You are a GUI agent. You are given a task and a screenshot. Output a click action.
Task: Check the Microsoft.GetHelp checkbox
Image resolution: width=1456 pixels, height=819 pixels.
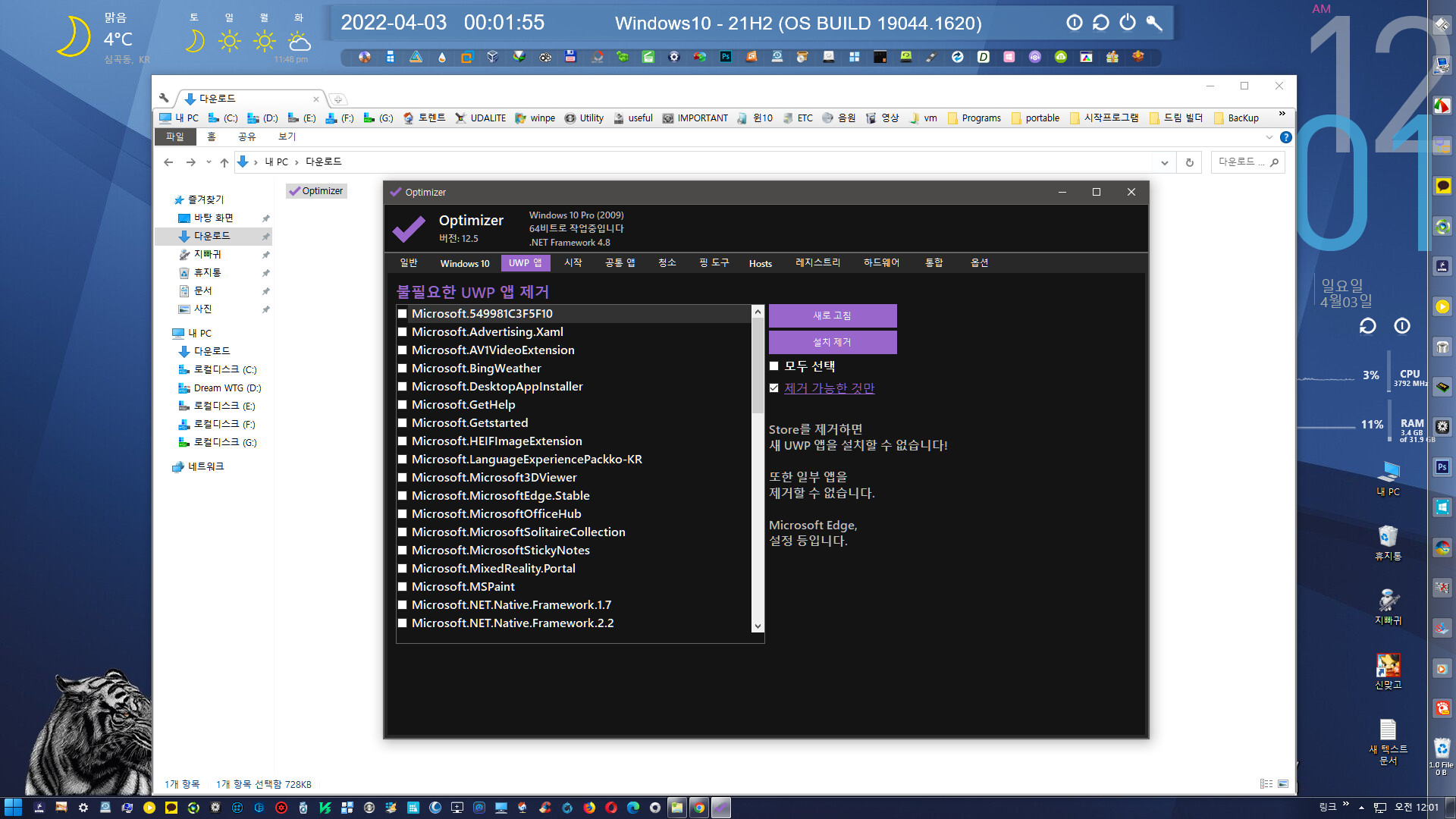(x=403, y=405)
